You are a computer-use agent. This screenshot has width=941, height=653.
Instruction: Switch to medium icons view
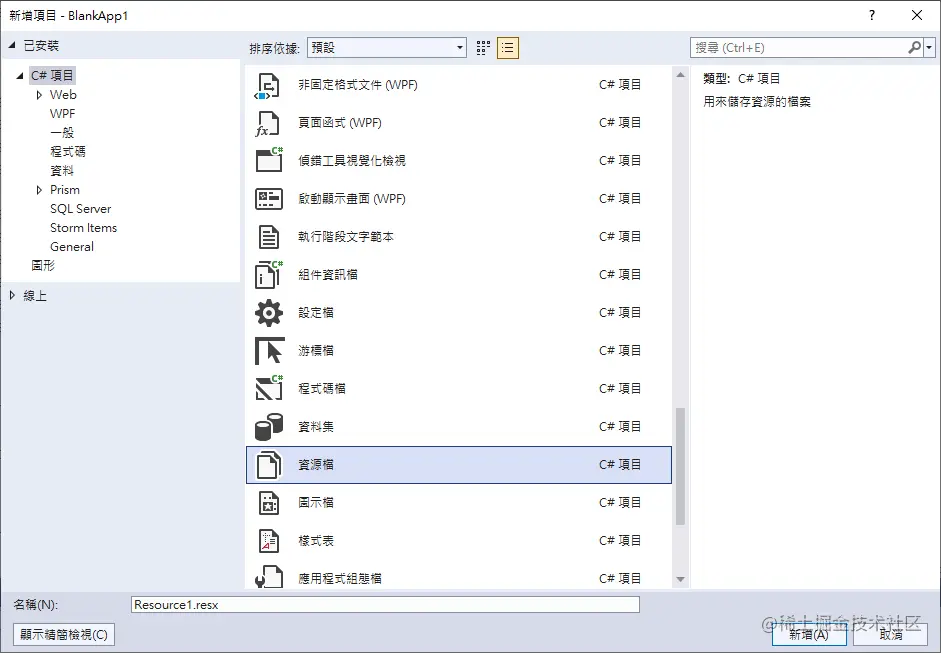pos(482,47)
